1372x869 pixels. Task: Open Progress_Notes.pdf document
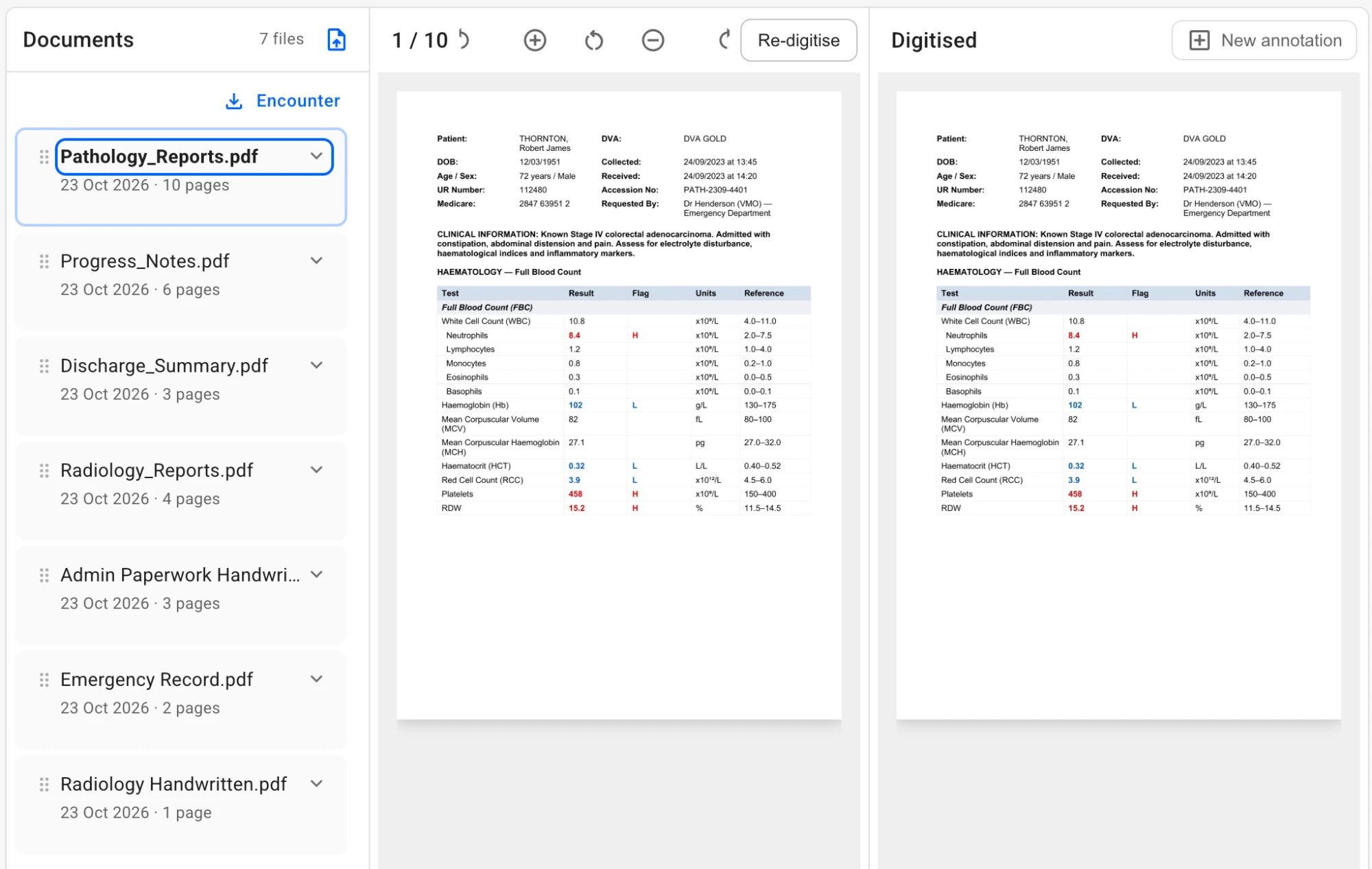(181, 282)
